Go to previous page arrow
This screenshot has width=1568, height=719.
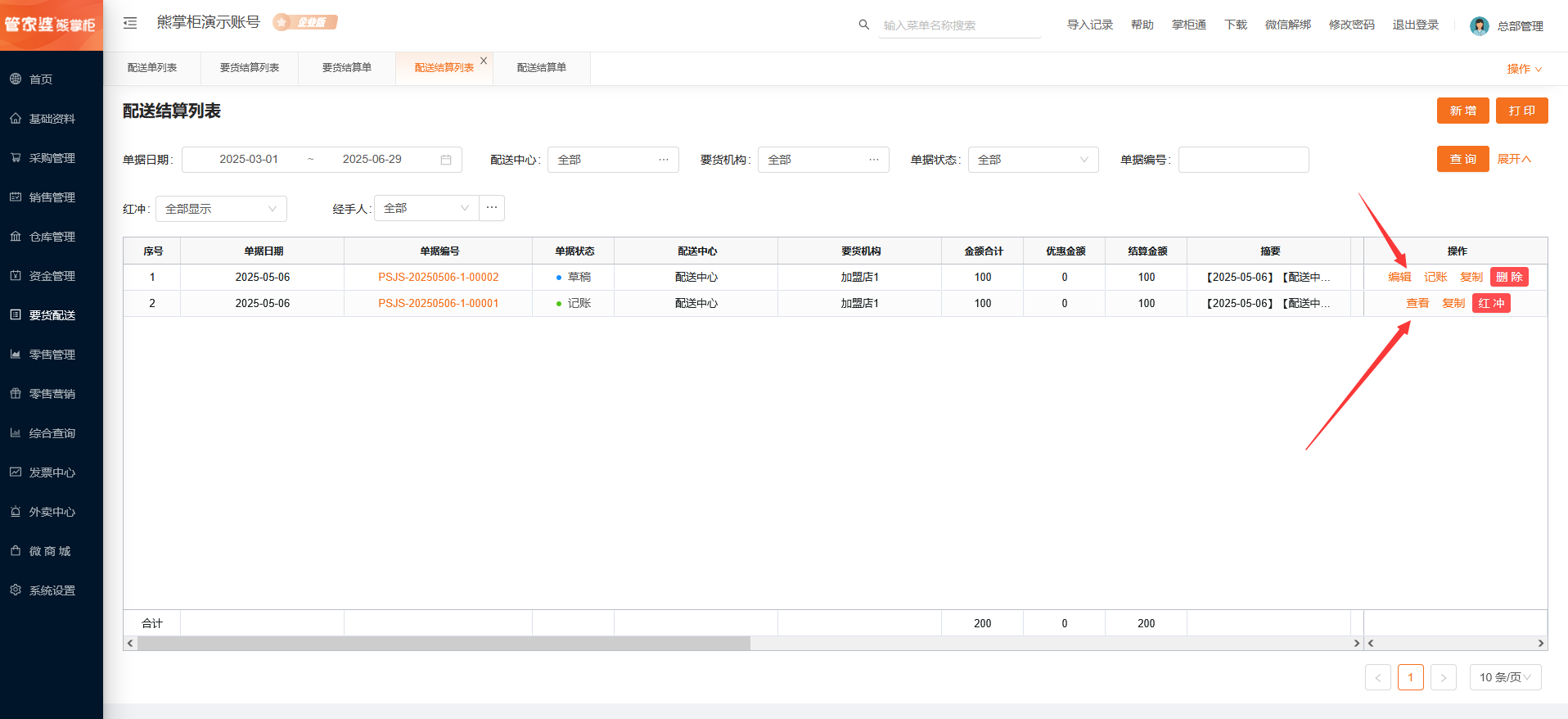coord(1378,677)
